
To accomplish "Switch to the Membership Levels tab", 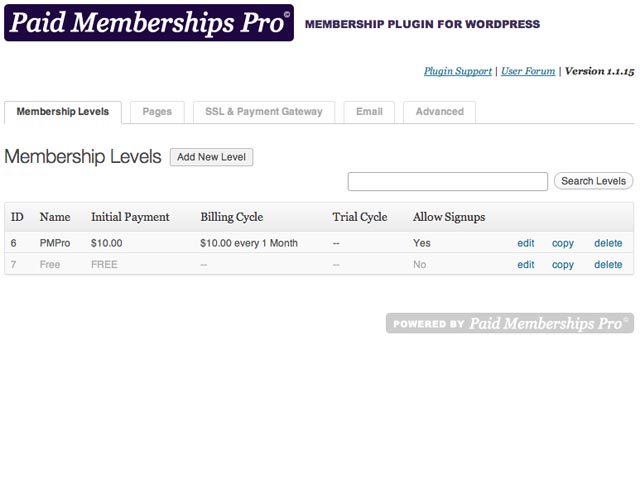I will pyautogui.click(x=63, y=112).
